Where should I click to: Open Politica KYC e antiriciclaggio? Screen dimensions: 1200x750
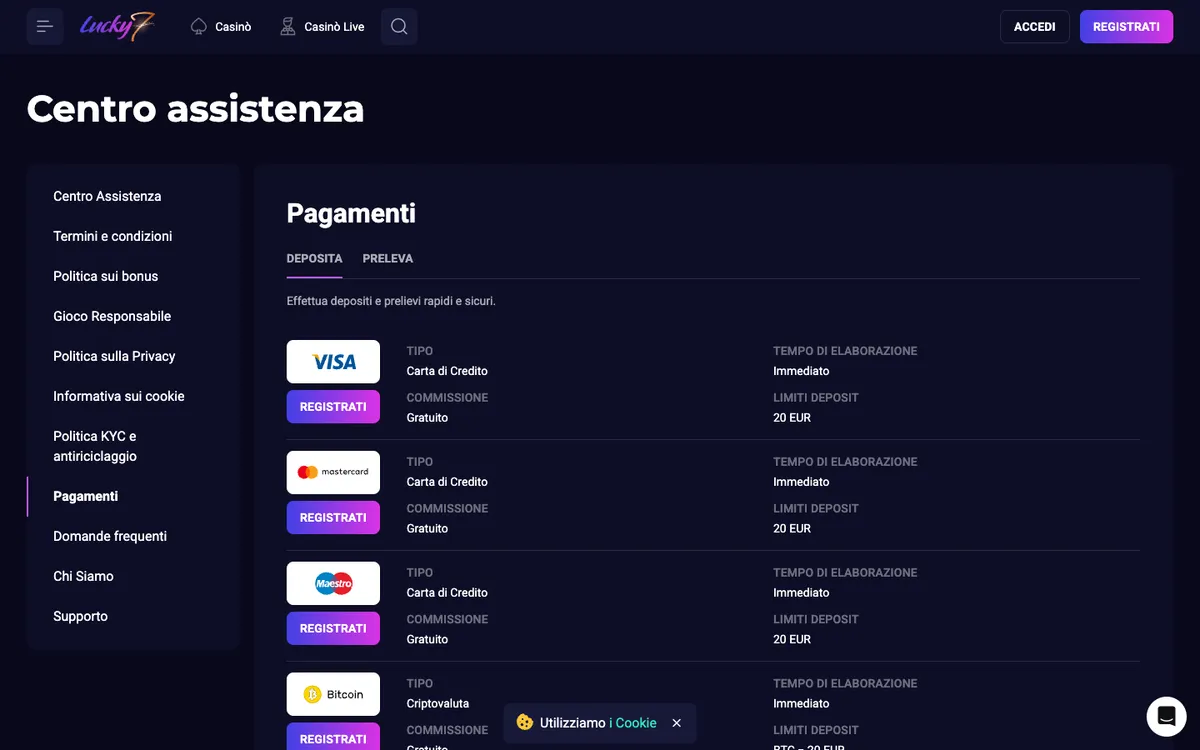click(x=96, y=446)
